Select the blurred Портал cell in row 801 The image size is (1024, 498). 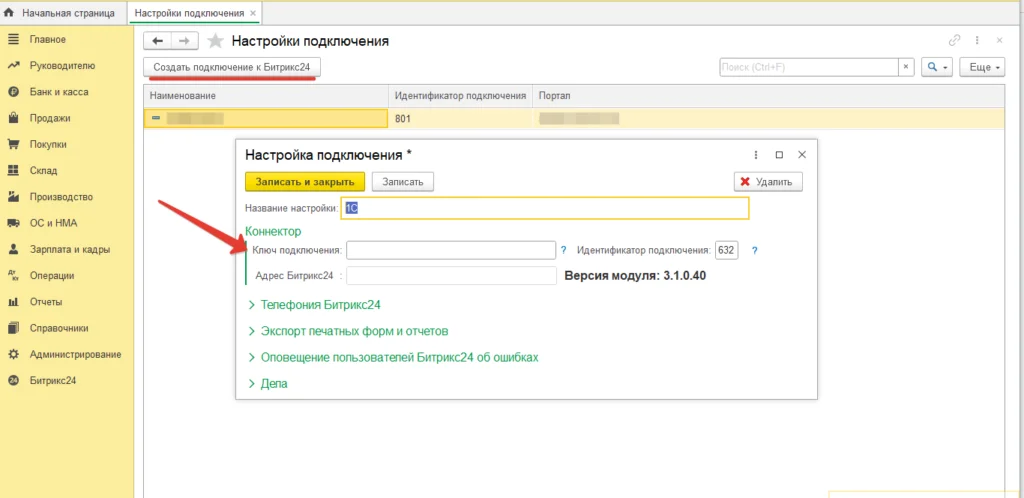(x=769, y=119)
